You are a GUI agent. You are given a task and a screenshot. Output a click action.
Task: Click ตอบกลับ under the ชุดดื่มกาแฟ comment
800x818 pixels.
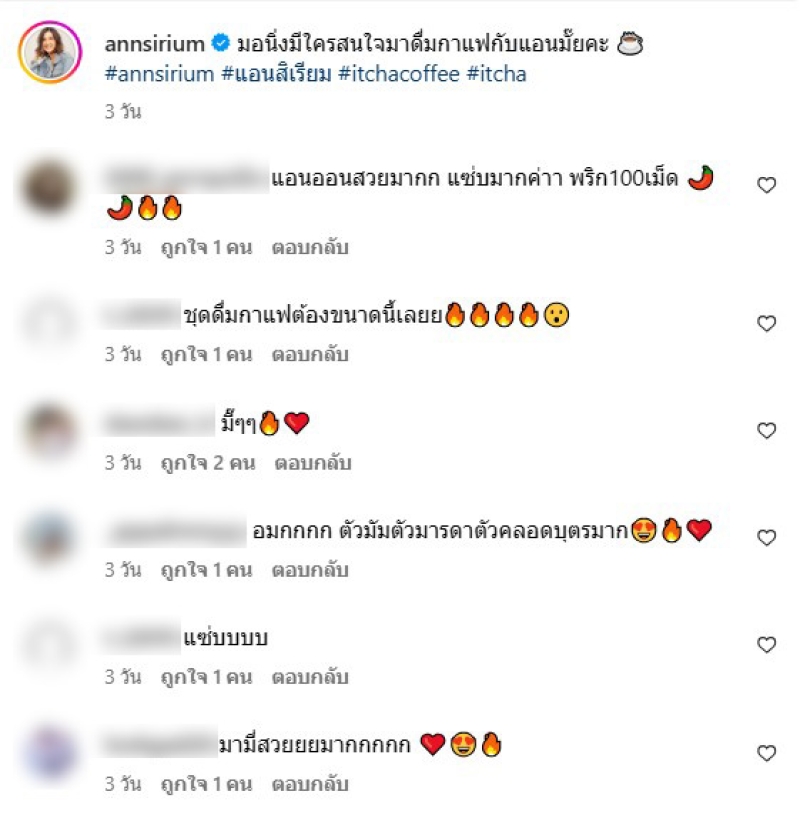pos(310,355)
